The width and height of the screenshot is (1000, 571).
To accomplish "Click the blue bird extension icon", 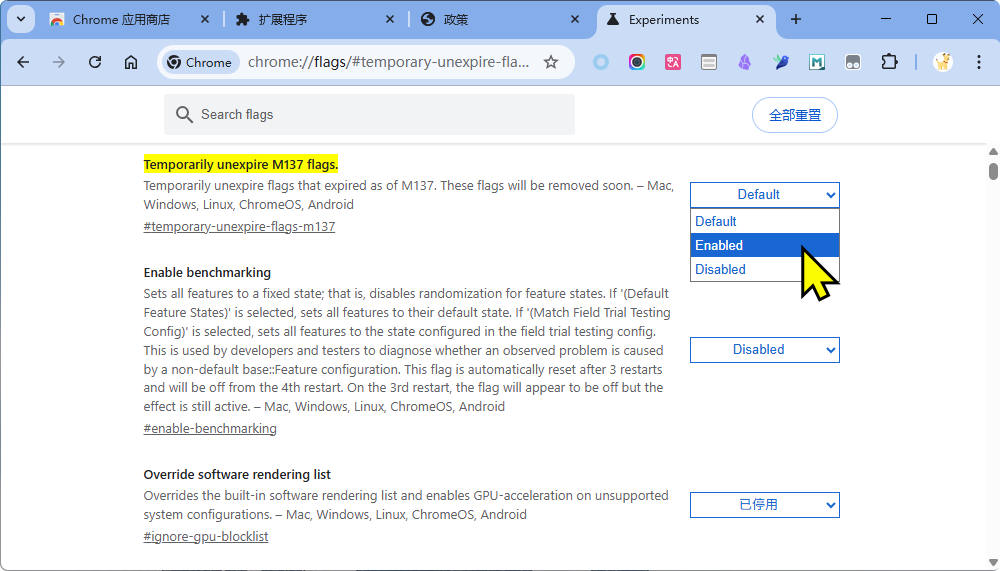I will point(781,62).
